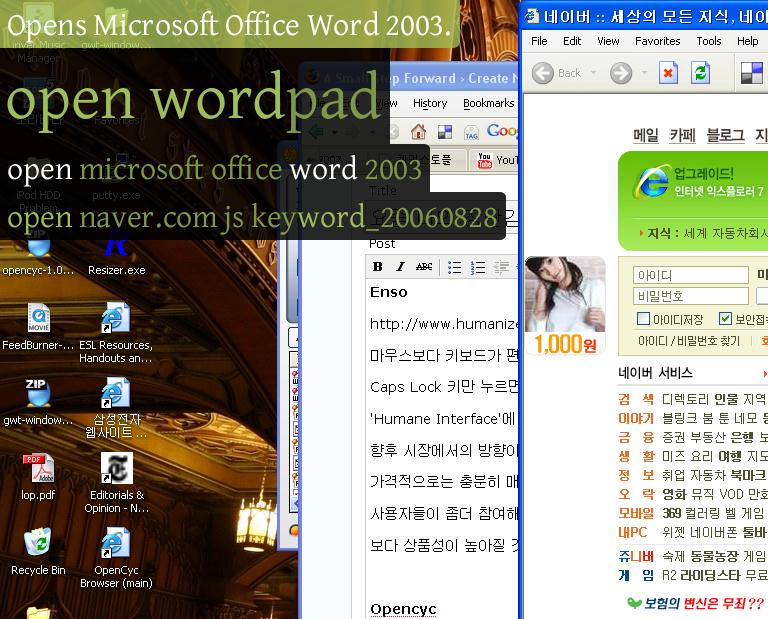Click the 369 link in 모바일 row
The image size is (768, 619).
coord(672,513)
